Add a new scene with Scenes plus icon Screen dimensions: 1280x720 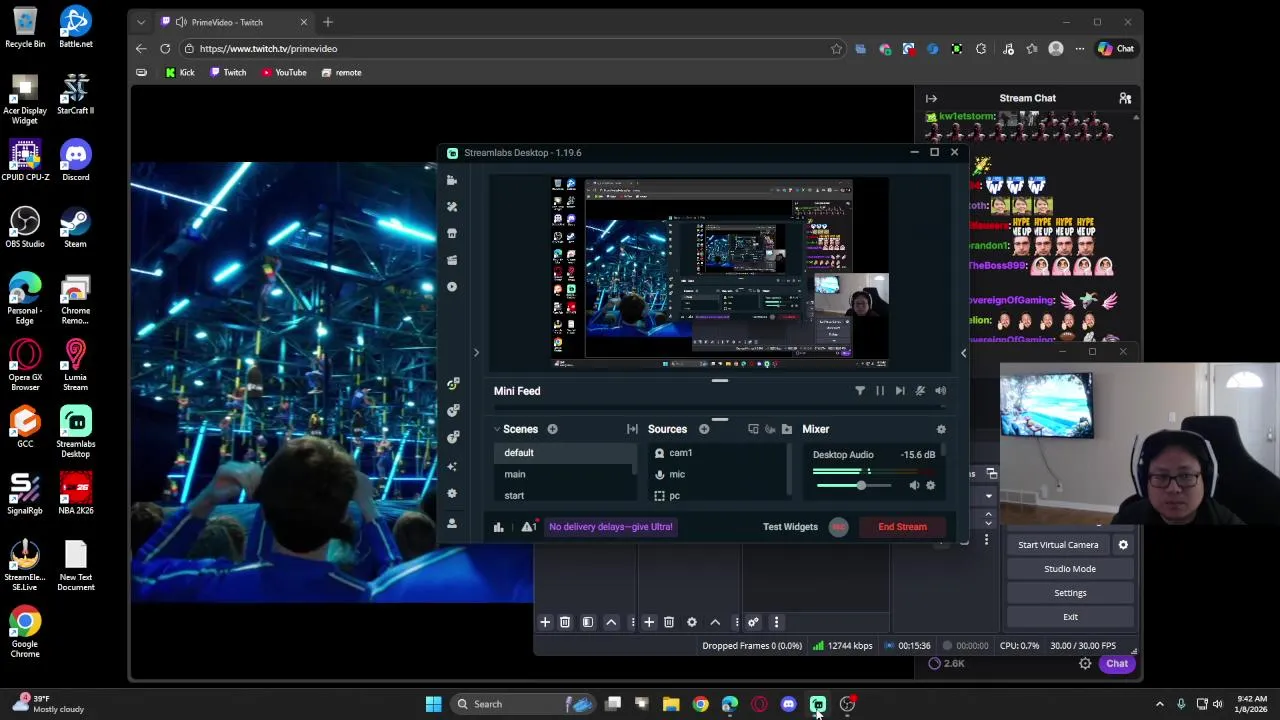point(552,429)
